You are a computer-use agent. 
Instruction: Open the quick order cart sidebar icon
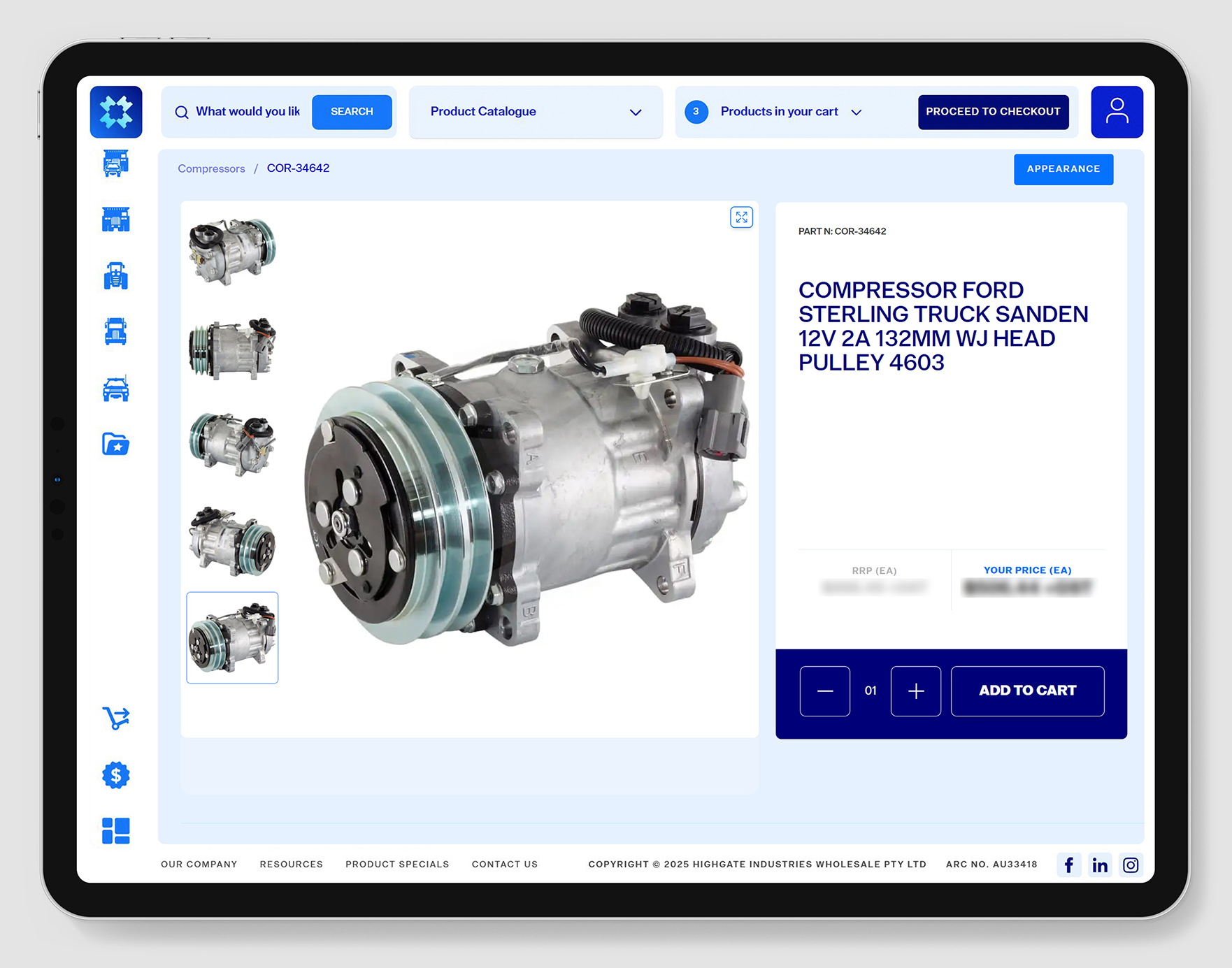click(116, 718)
